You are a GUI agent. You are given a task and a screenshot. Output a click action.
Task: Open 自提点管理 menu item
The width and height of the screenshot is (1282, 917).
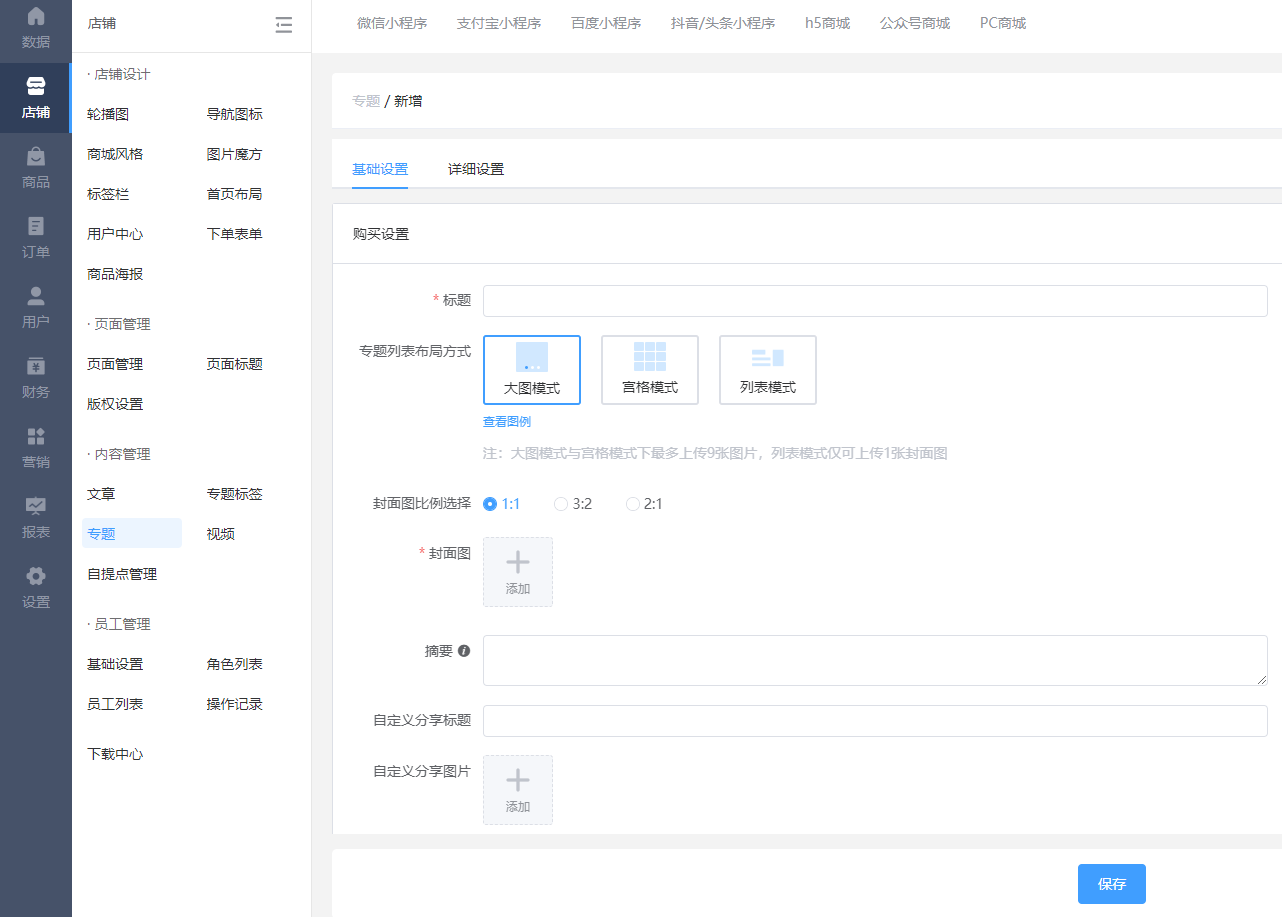click(x=122, y=574)
